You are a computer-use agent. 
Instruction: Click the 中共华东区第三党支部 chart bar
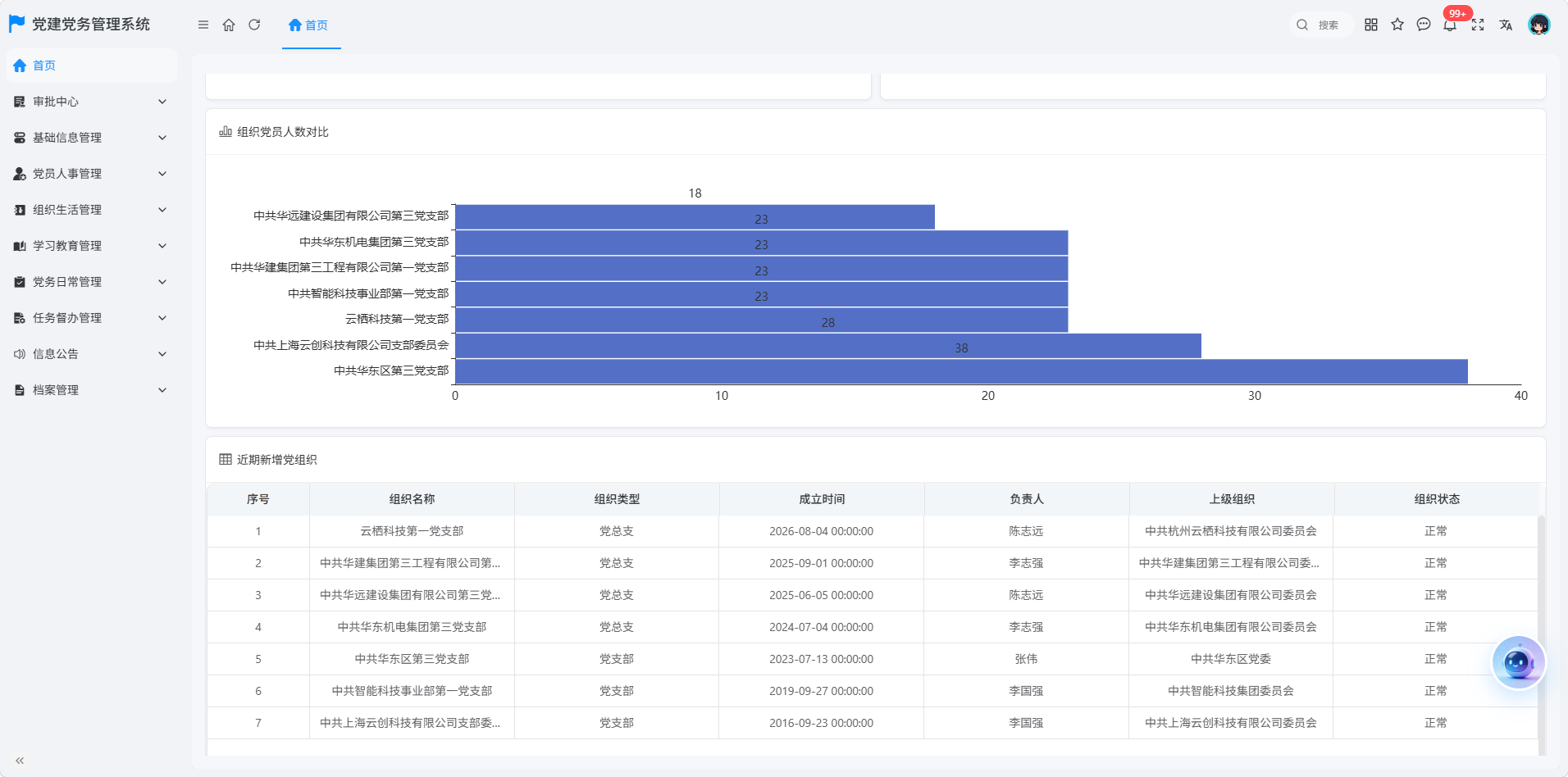tap(961, 371)
